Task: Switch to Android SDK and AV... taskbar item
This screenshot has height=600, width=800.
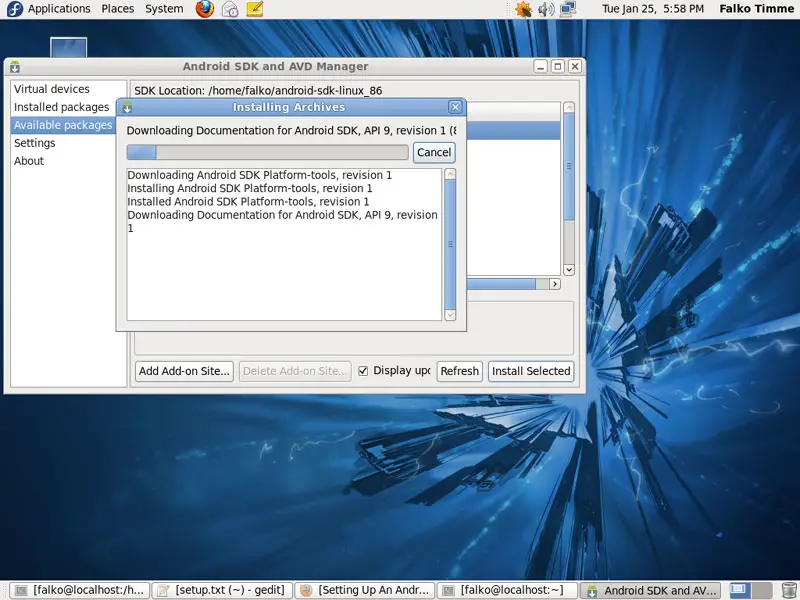Action: (651, 590)
